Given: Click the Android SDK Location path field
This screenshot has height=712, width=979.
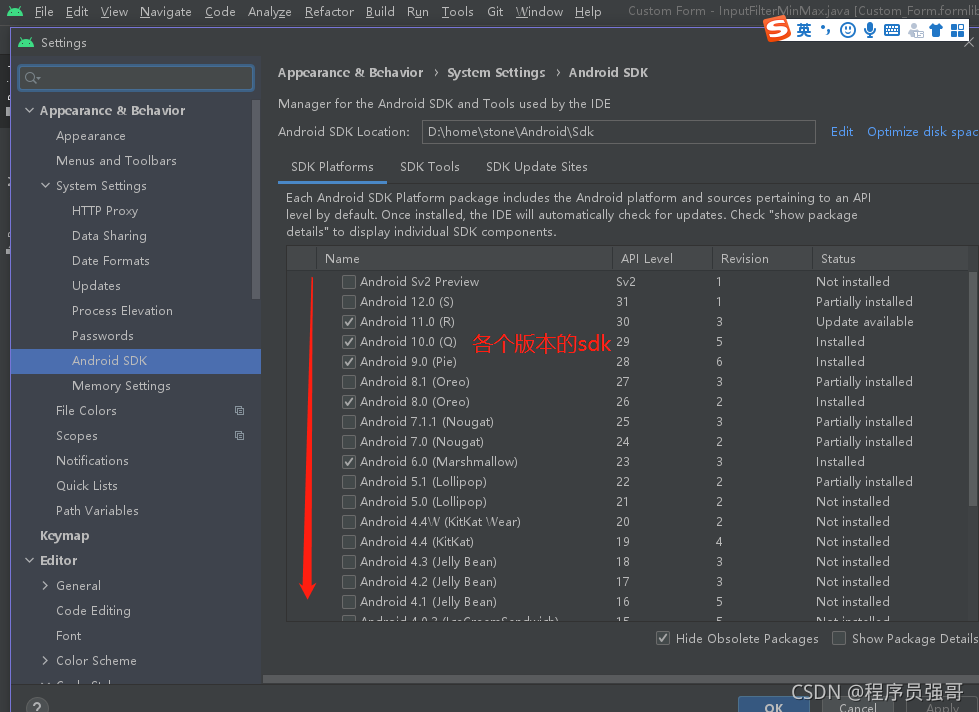Looking at the screenshot, I should point(619,132).
